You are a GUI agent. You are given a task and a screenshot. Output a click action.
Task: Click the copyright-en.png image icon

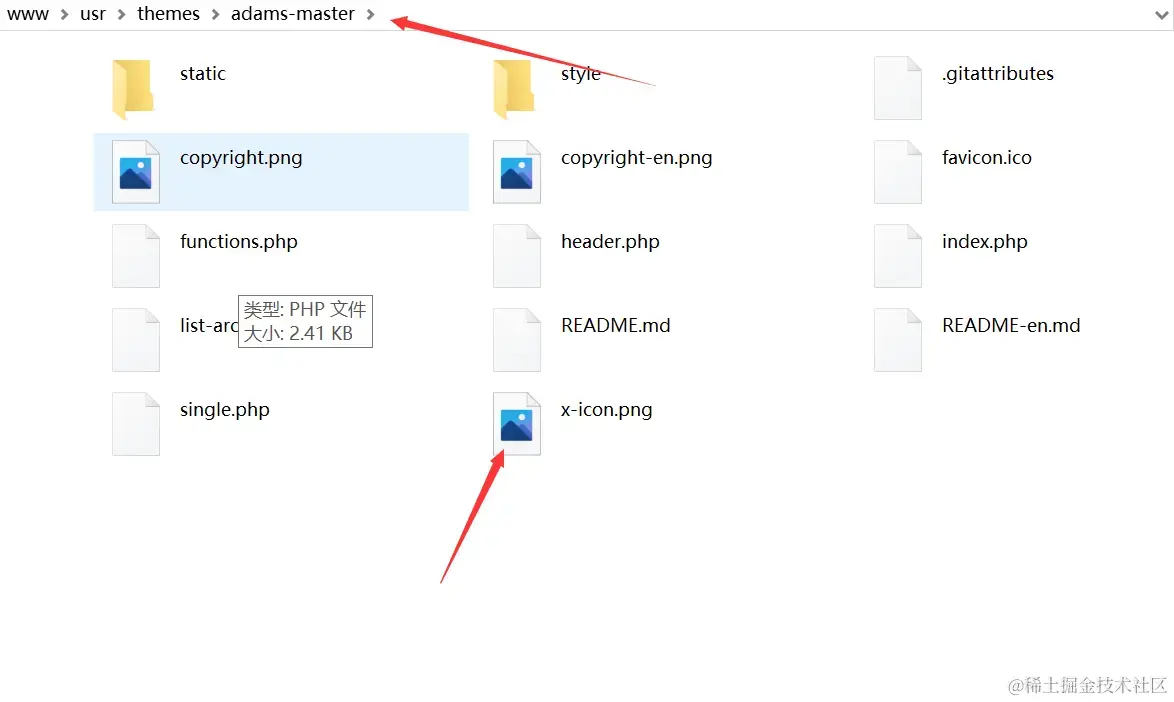click(517, 171)
